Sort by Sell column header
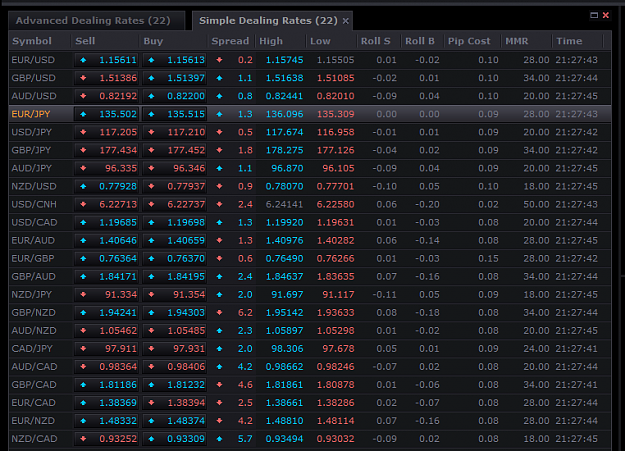This screenshot has height=451, width=625. tap(105, 41)
